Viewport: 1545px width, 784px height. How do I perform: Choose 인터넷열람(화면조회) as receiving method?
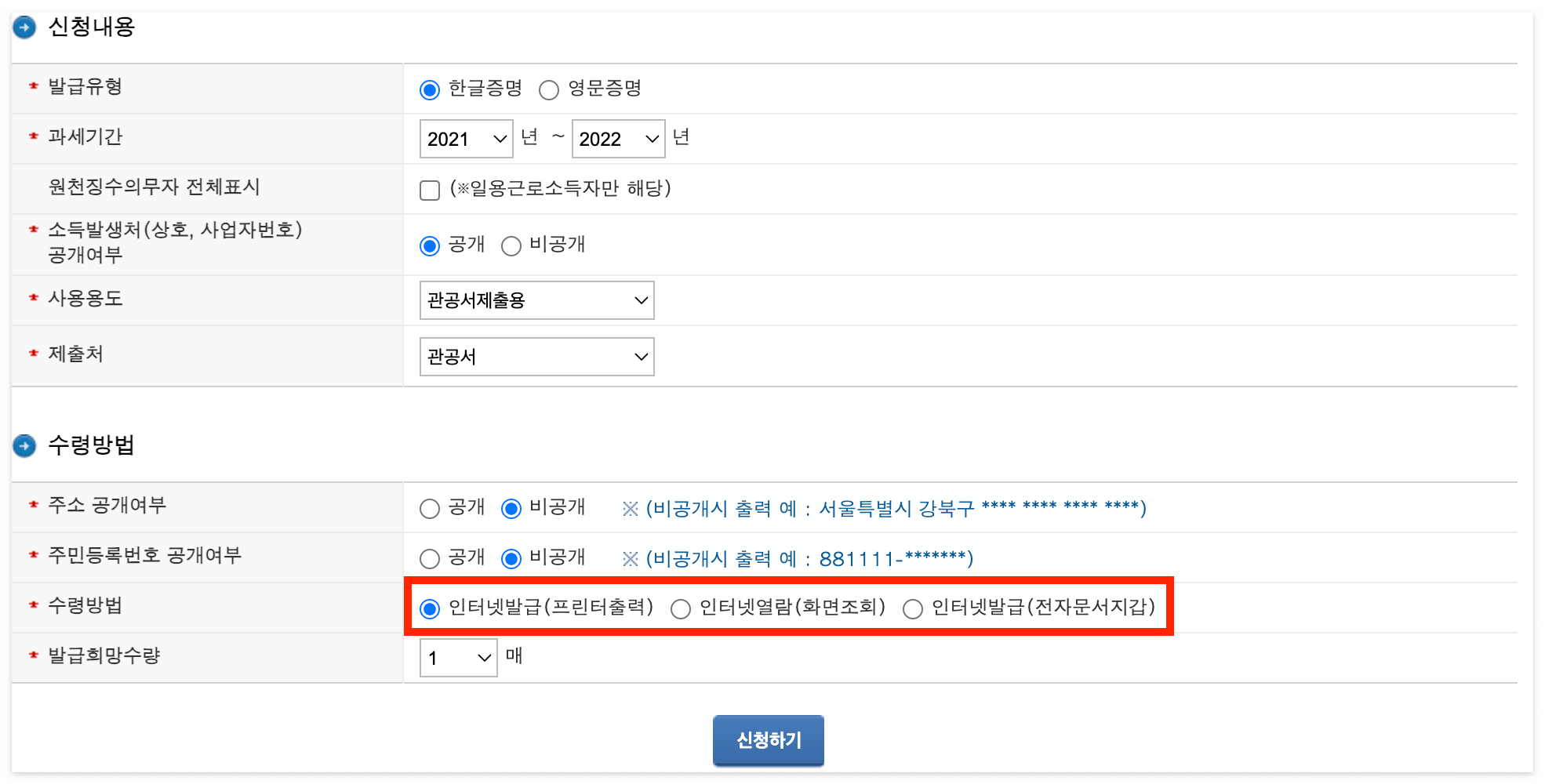pos(680,608)
